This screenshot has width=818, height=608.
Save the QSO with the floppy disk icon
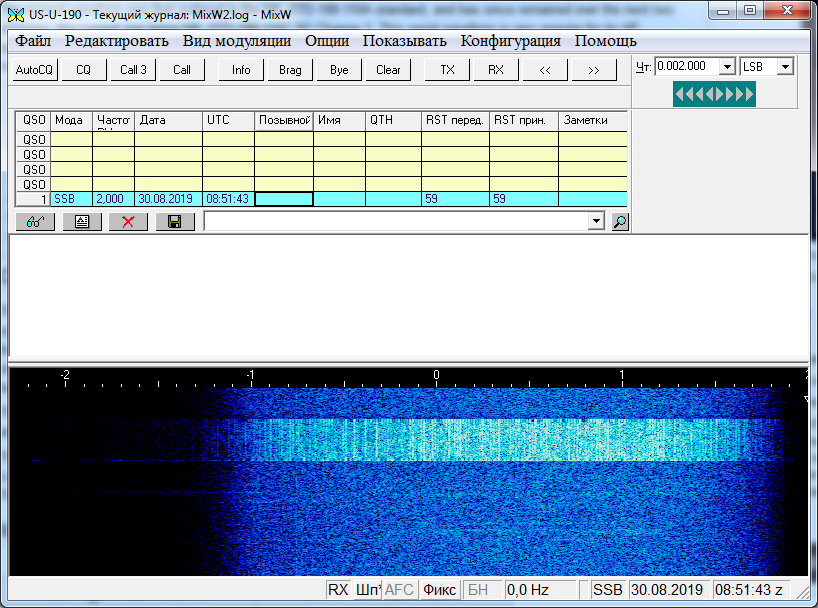click(x=175, y=222)
